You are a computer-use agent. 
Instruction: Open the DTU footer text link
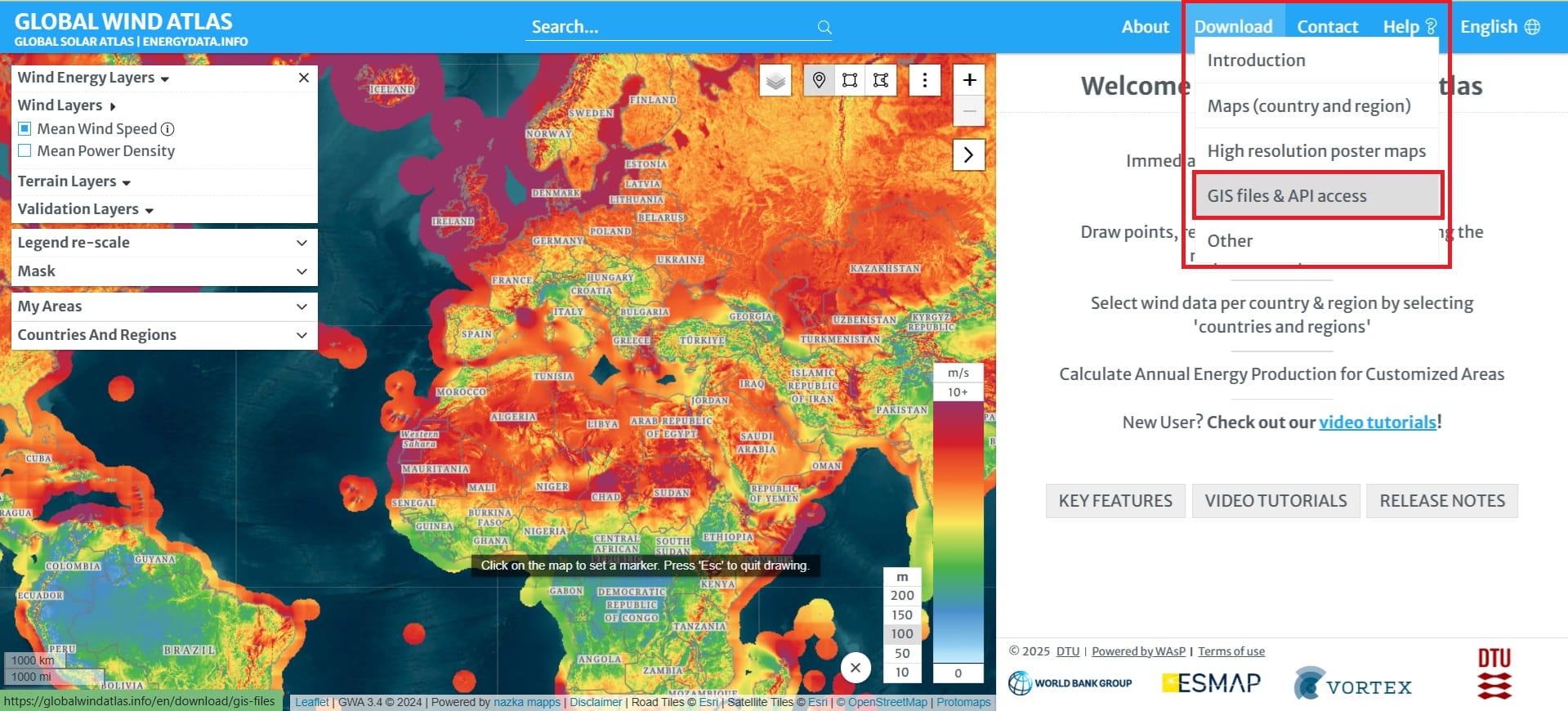click(x=1067, y=651)
